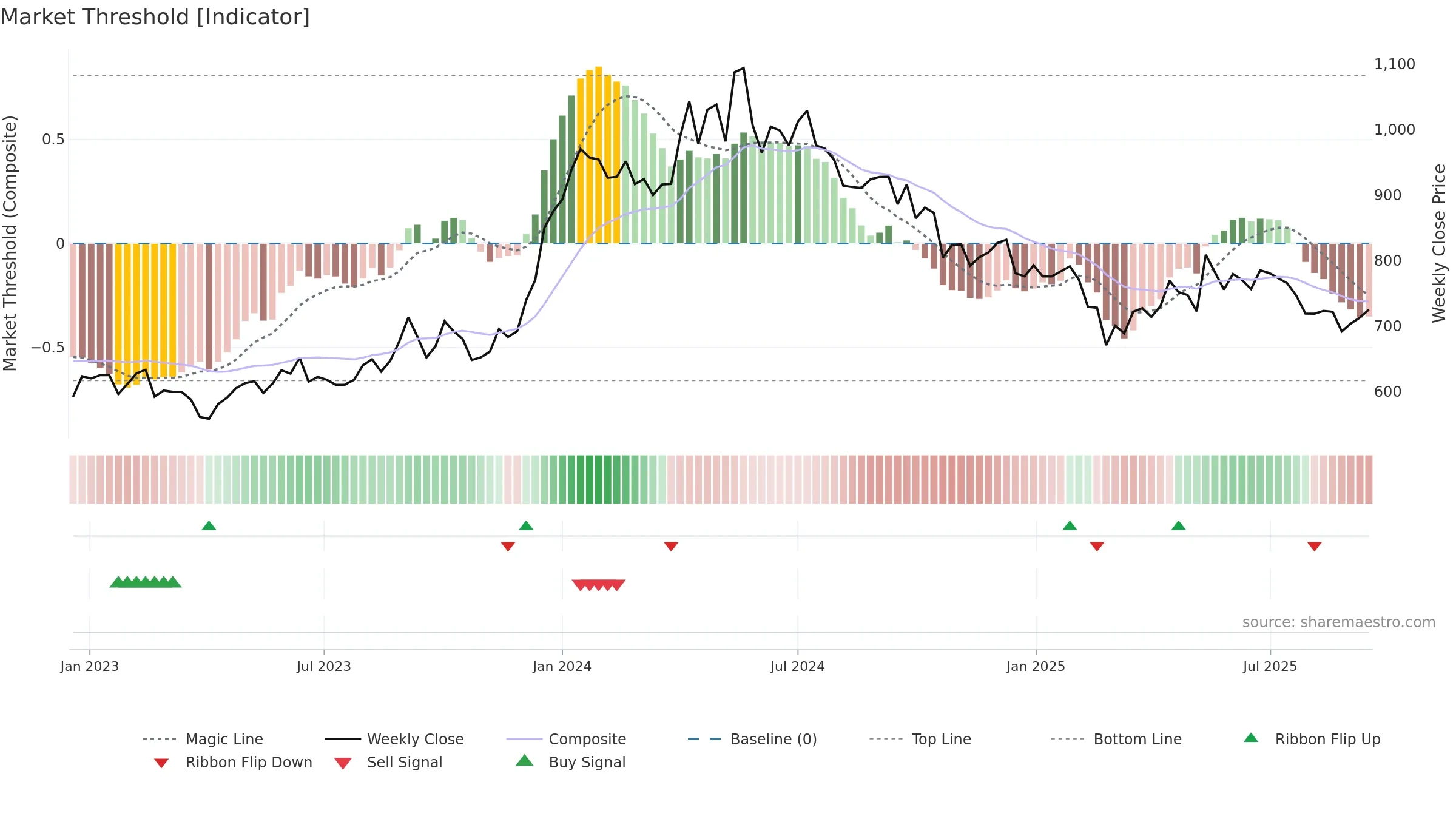Toggle Composite legend entry
Image resolution: width=1456 pixels, height=819 pixels.
pyautogui.click(x=587, y=739)
